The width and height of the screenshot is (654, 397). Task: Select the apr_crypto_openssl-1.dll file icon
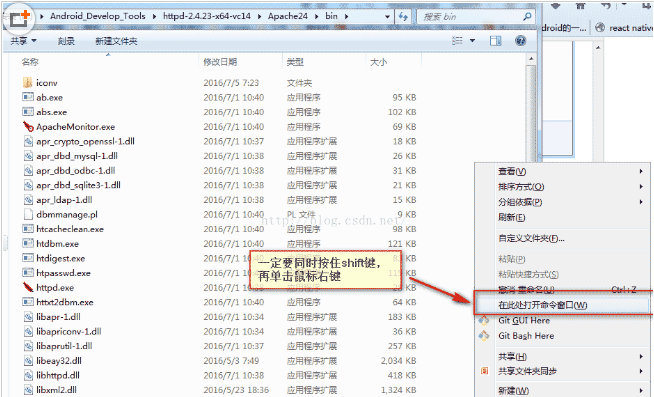click(28, 141)
